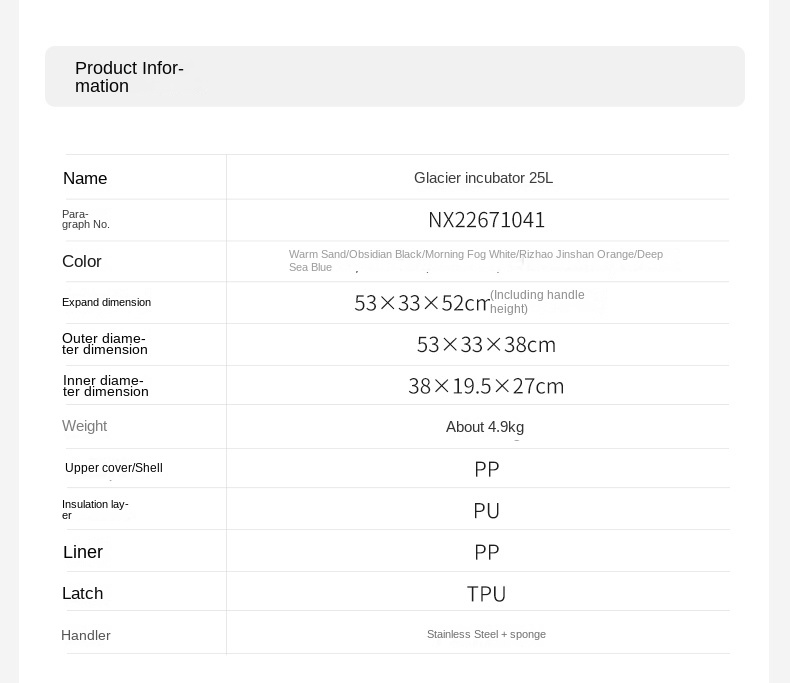The width and height of the screenshot is (790, 683).
Task: Select the outer dimension value 53×33×38cm
Action: click(486, 345)
